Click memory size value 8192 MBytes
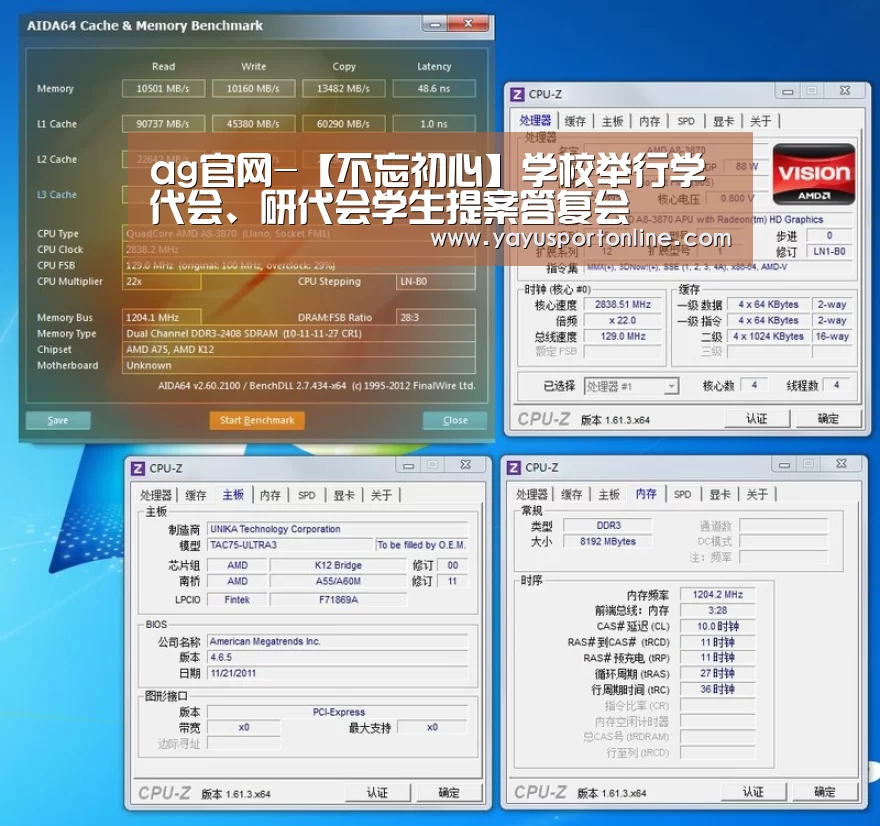 click(x=608, y=542)
